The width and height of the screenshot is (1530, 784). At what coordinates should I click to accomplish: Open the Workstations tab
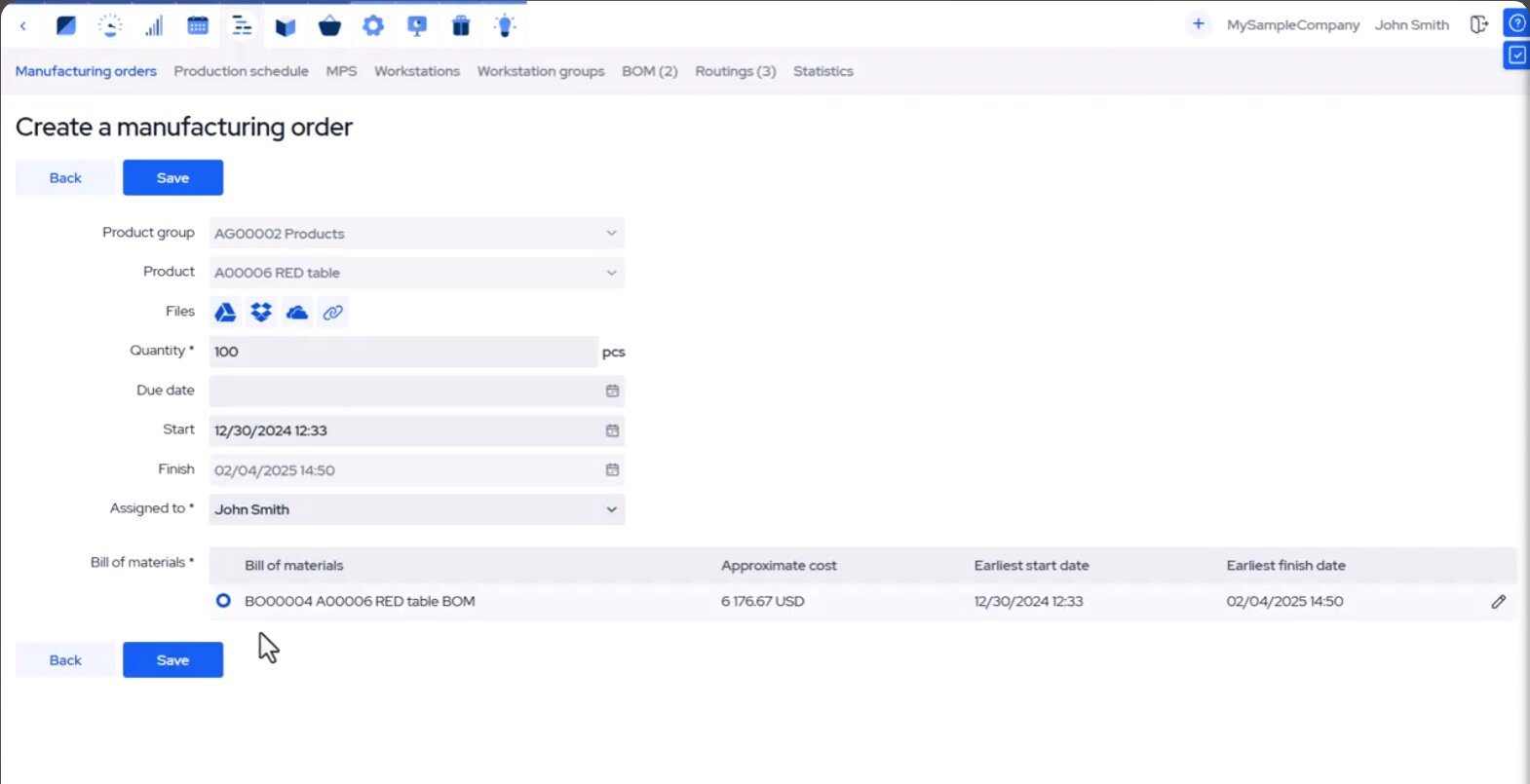pyautogui.click(x=416, y=71)
